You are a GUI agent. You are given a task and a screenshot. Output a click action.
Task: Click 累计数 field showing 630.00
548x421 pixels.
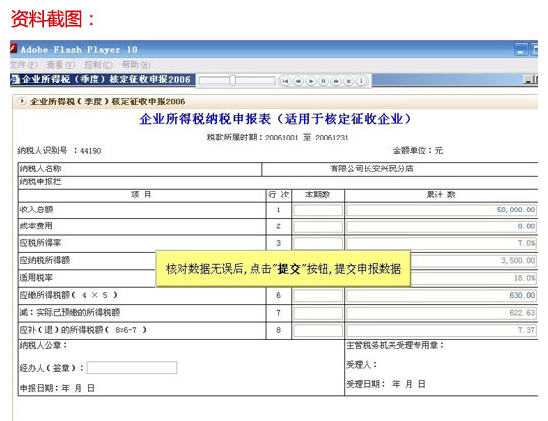441,296
